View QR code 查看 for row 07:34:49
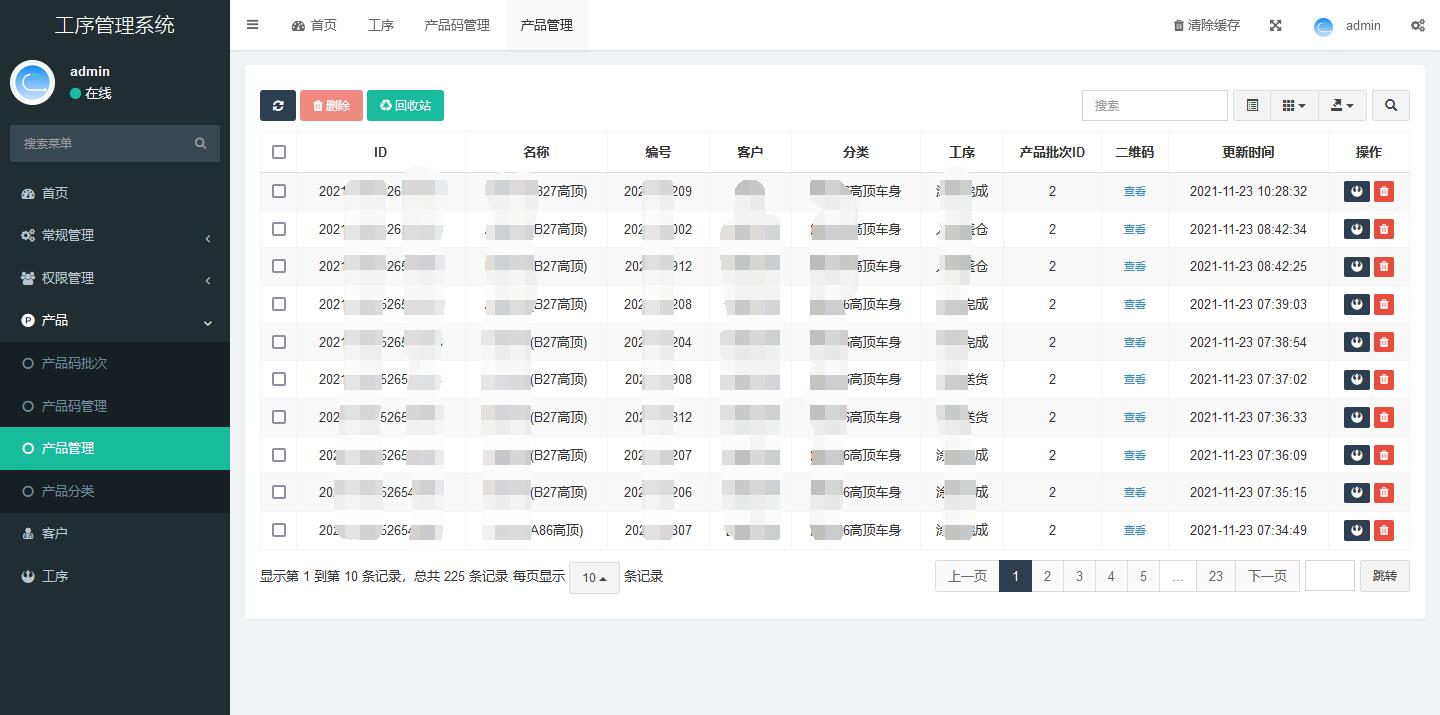This screenshot has height=715, width=1440. tap(1135, 530)
